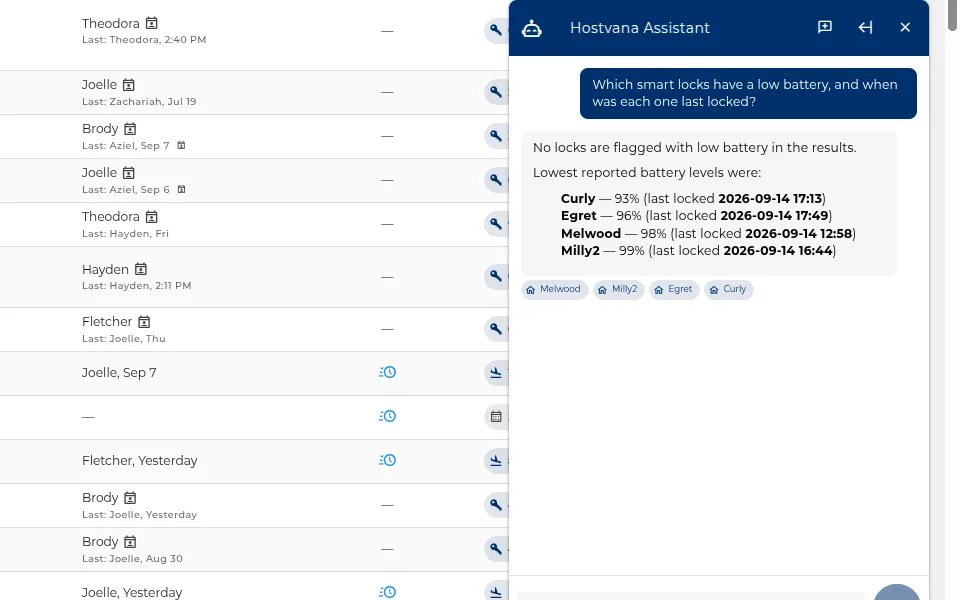Start a new chat with the plus-message icon
The height and width of the screenshot is (600, 960).
pyautogui.click(x=825, y=27)
